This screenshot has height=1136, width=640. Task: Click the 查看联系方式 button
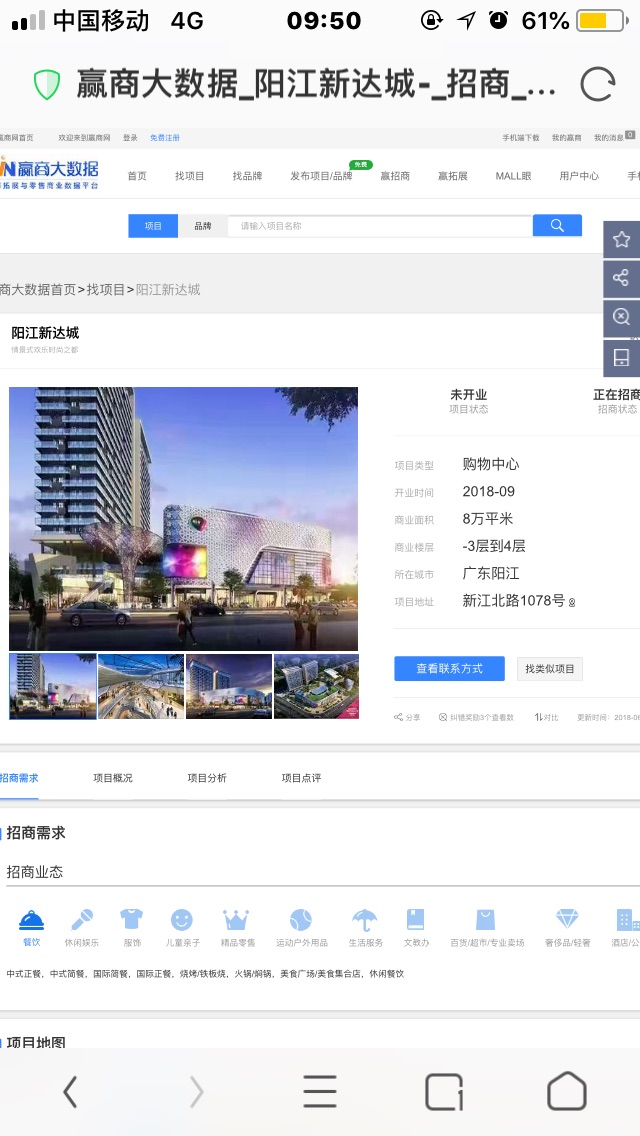[x=449, y=669]
